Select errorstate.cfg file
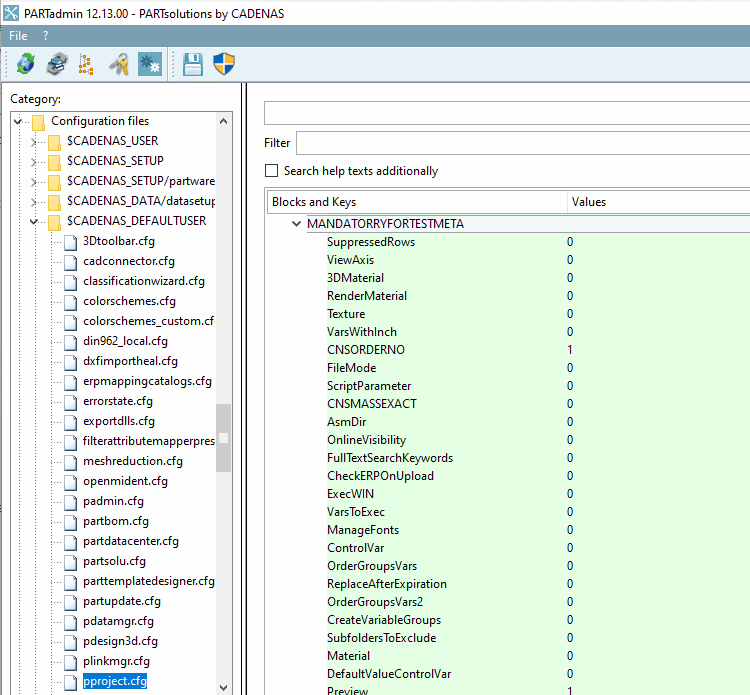 tap(118, 401)
